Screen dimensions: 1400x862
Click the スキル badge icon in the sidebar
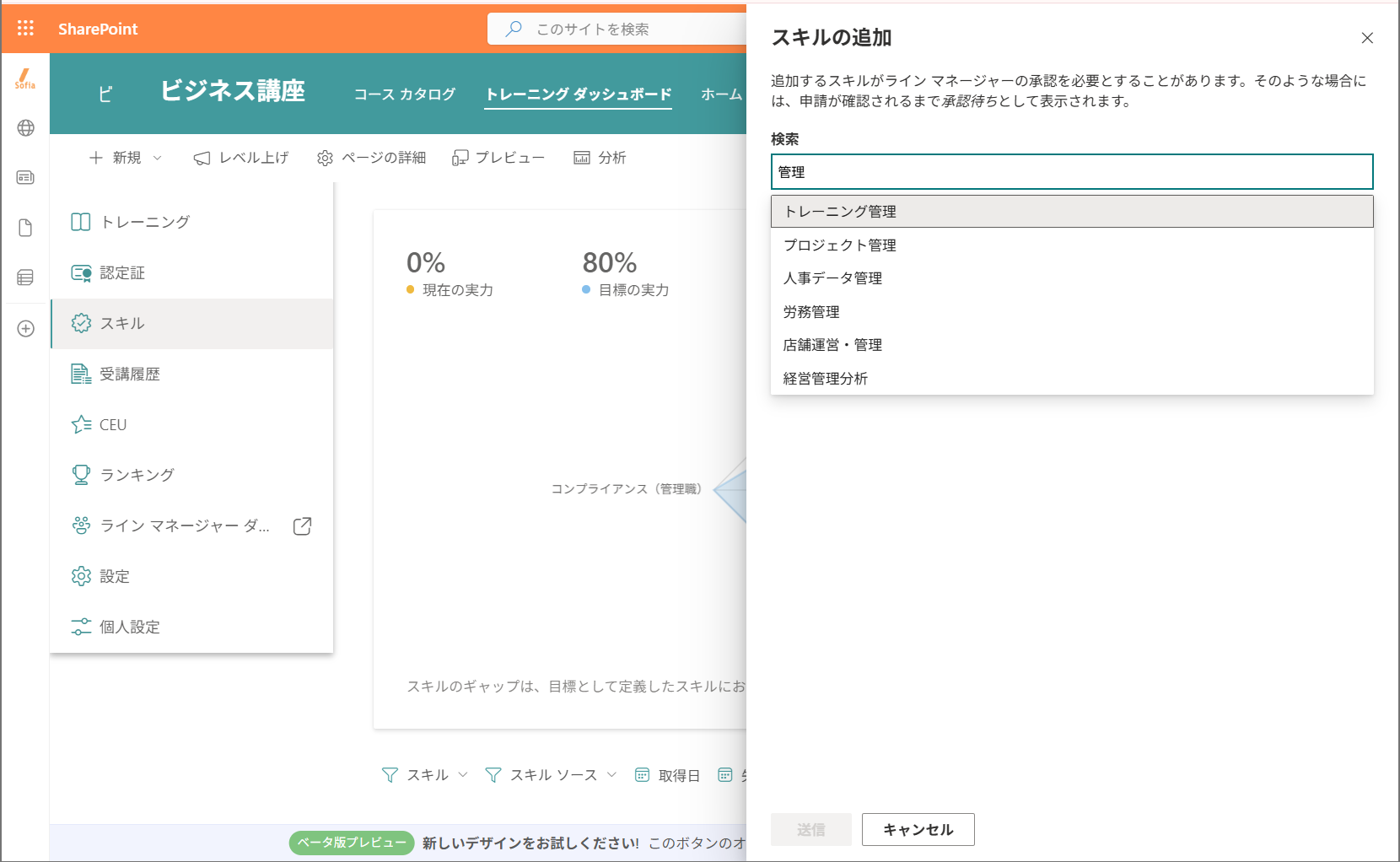(81, 323)
